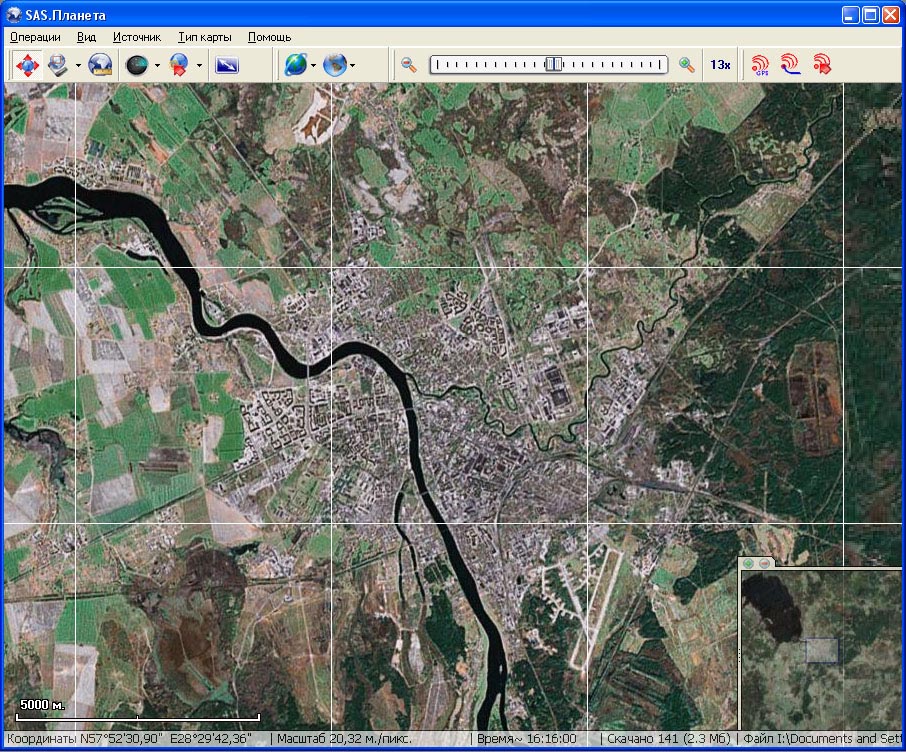This screenshot has height=752, width=906.
Task: Expand the selection tool dropdown arrow
Action: point(78,66)
